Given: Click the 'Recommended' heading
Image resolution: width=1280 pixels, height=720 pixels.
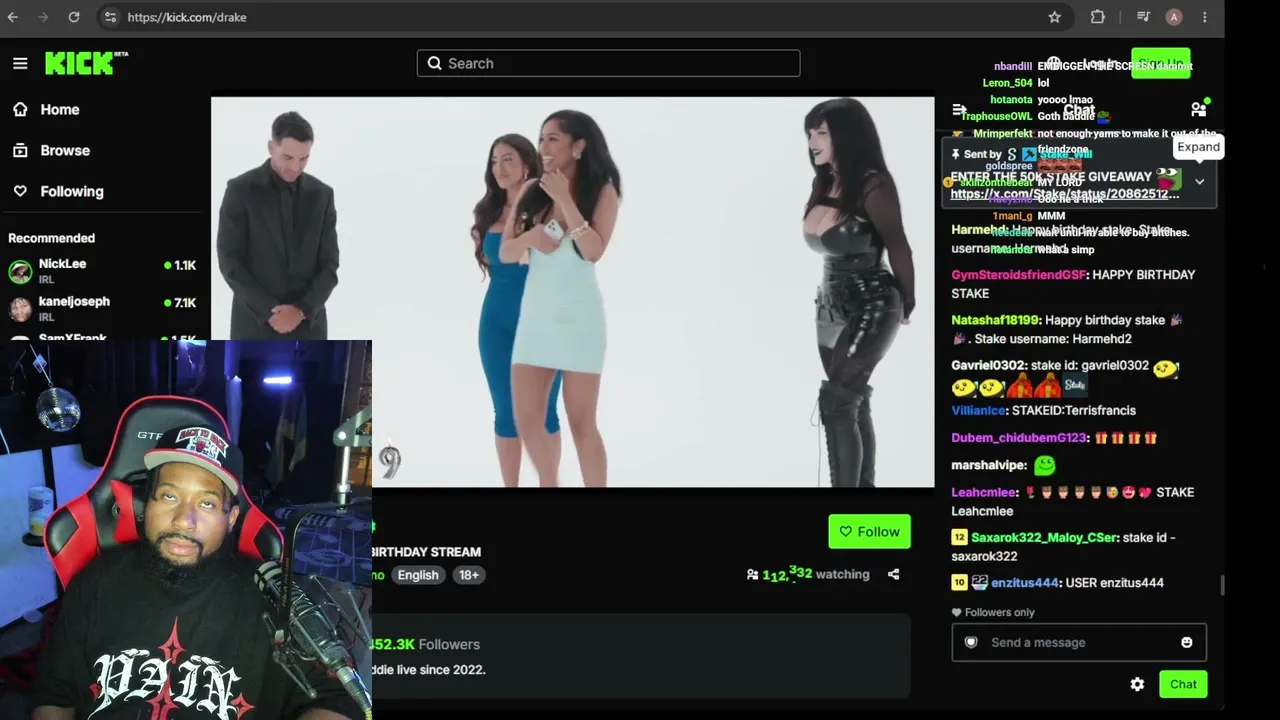Looking at the screenshot, I should (x=51, y=238).
